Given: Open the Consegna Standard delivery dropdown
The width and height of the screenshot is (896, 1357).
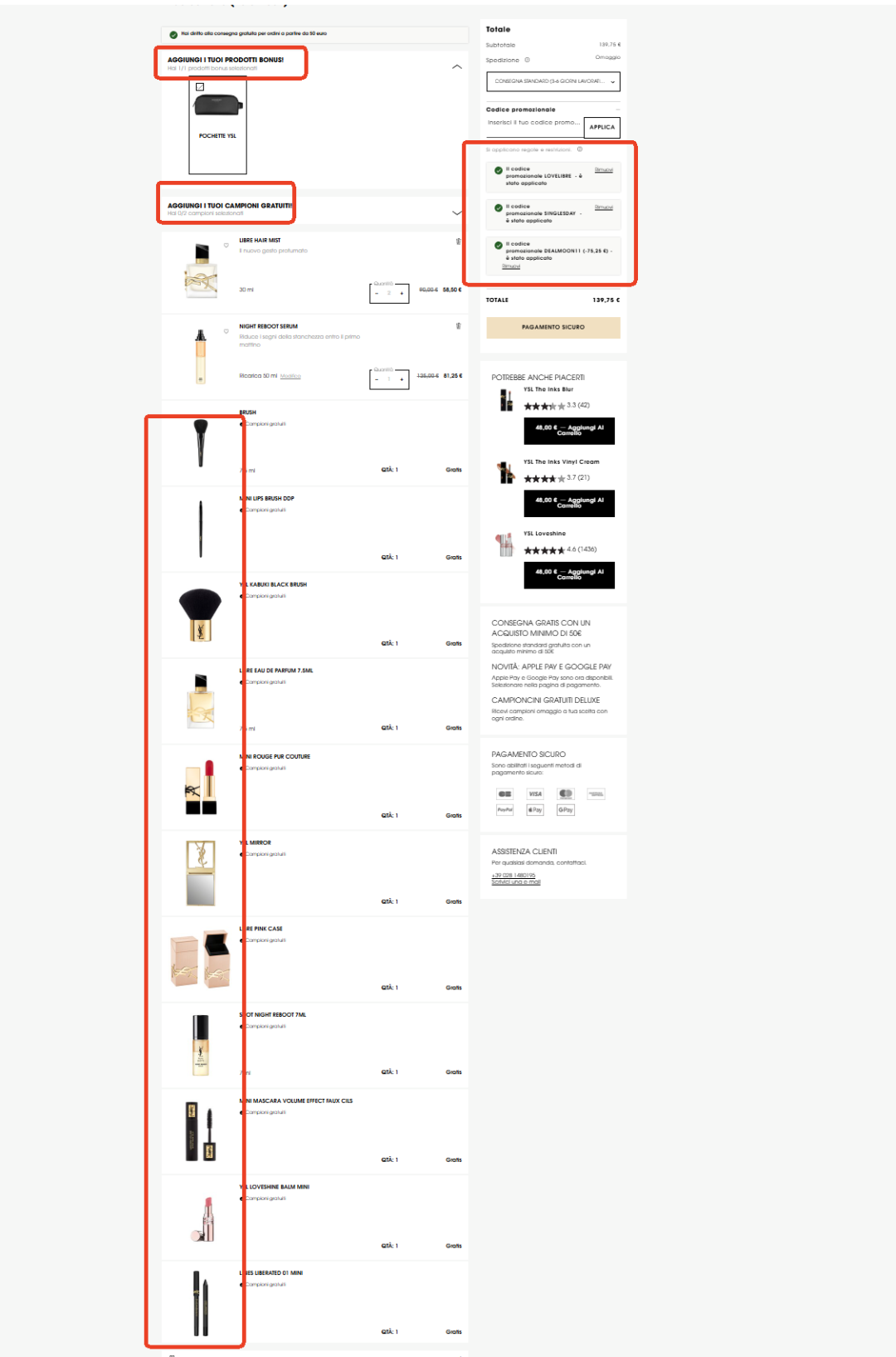Looking at the screenshot, I should (553, 81).
